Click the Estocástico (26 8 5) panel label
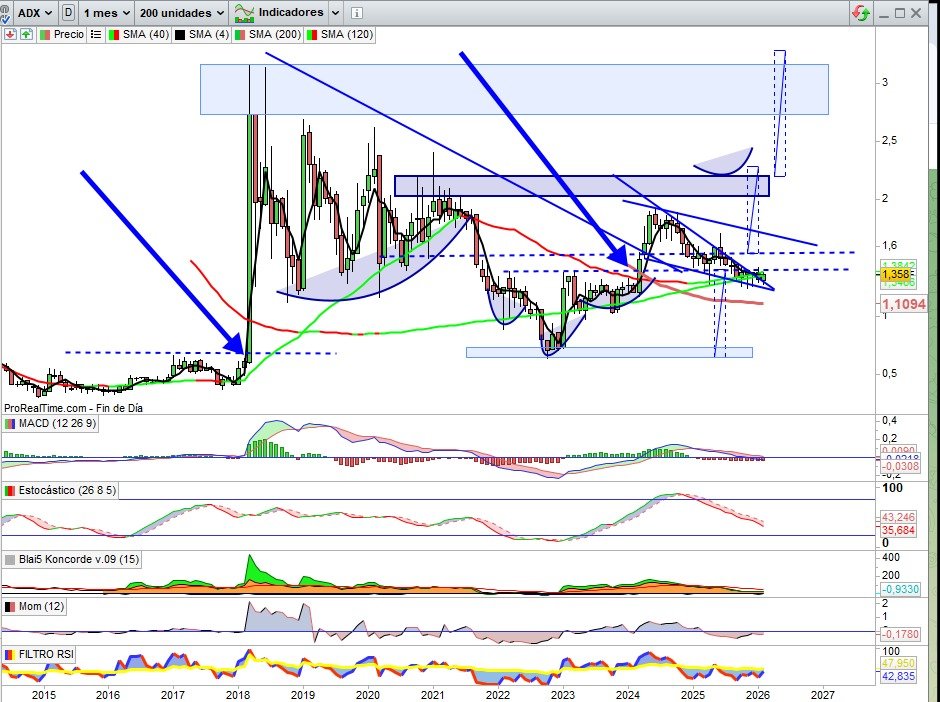 coord(67,490)
